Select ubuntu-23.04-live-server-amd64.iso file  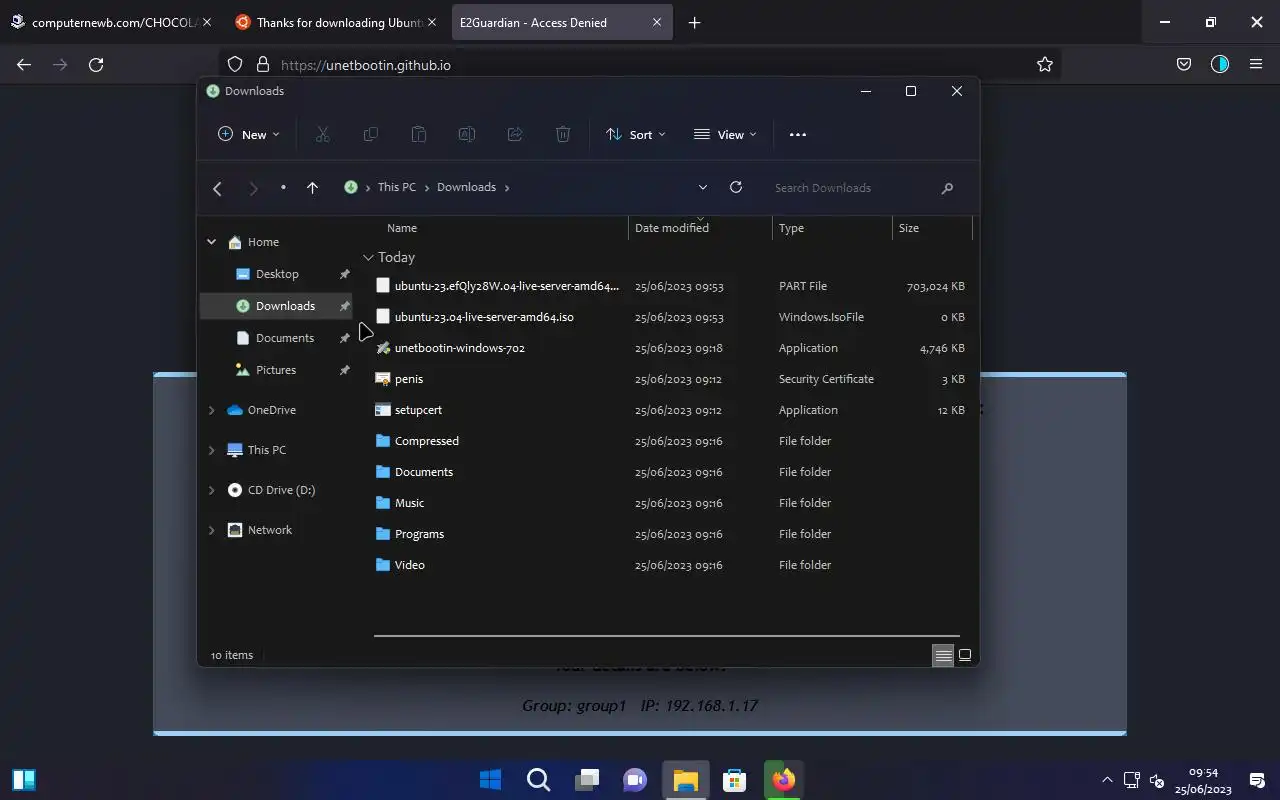[484, 317]
